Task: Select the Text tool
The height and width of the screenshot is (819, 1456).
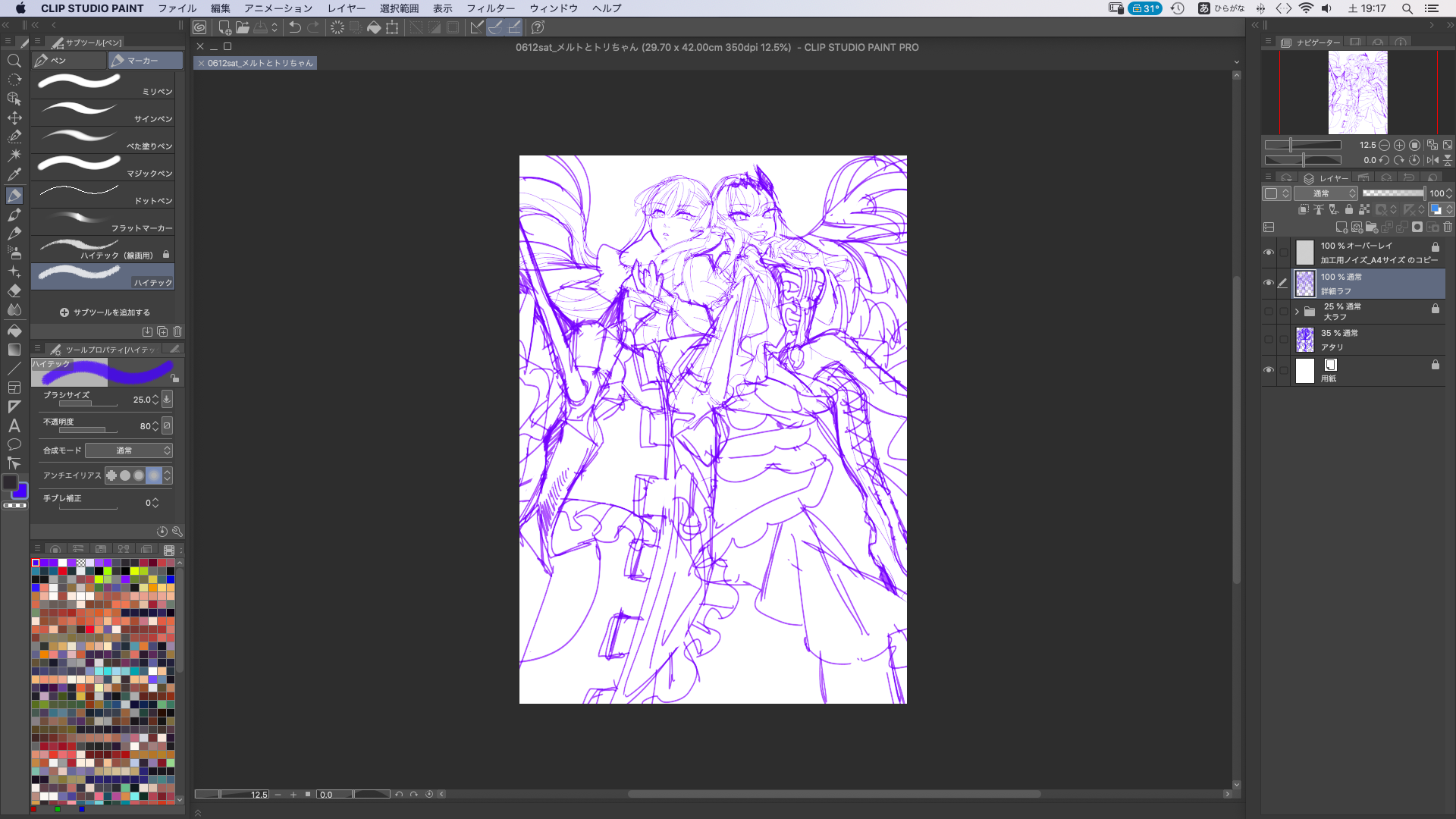Action: [14, 425]
